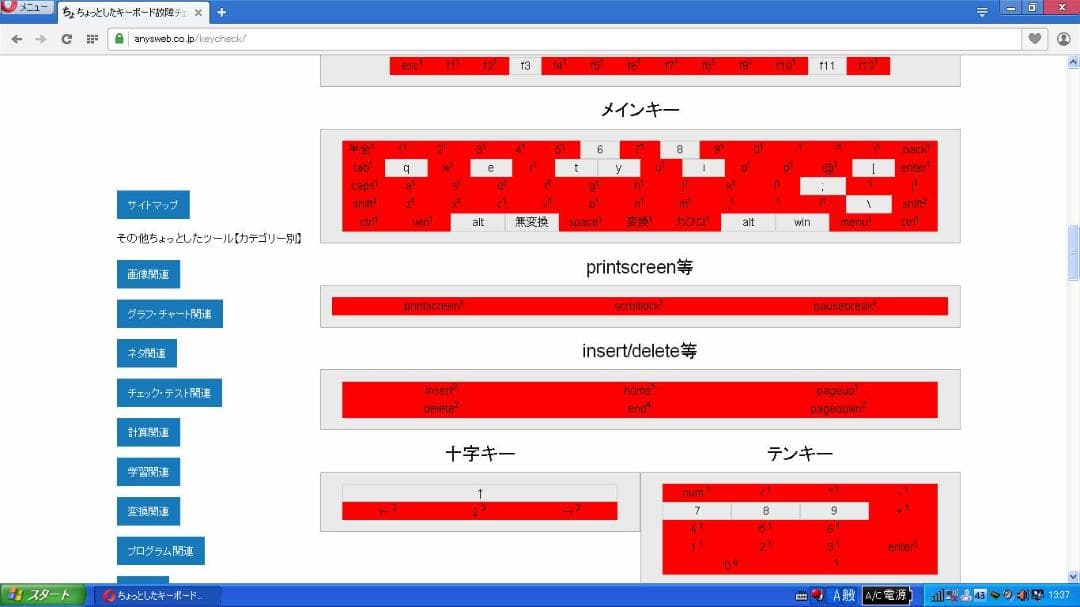Click the back navigation arrow
This screenshot has height=607, width=1080.
(x=17, y=40)
